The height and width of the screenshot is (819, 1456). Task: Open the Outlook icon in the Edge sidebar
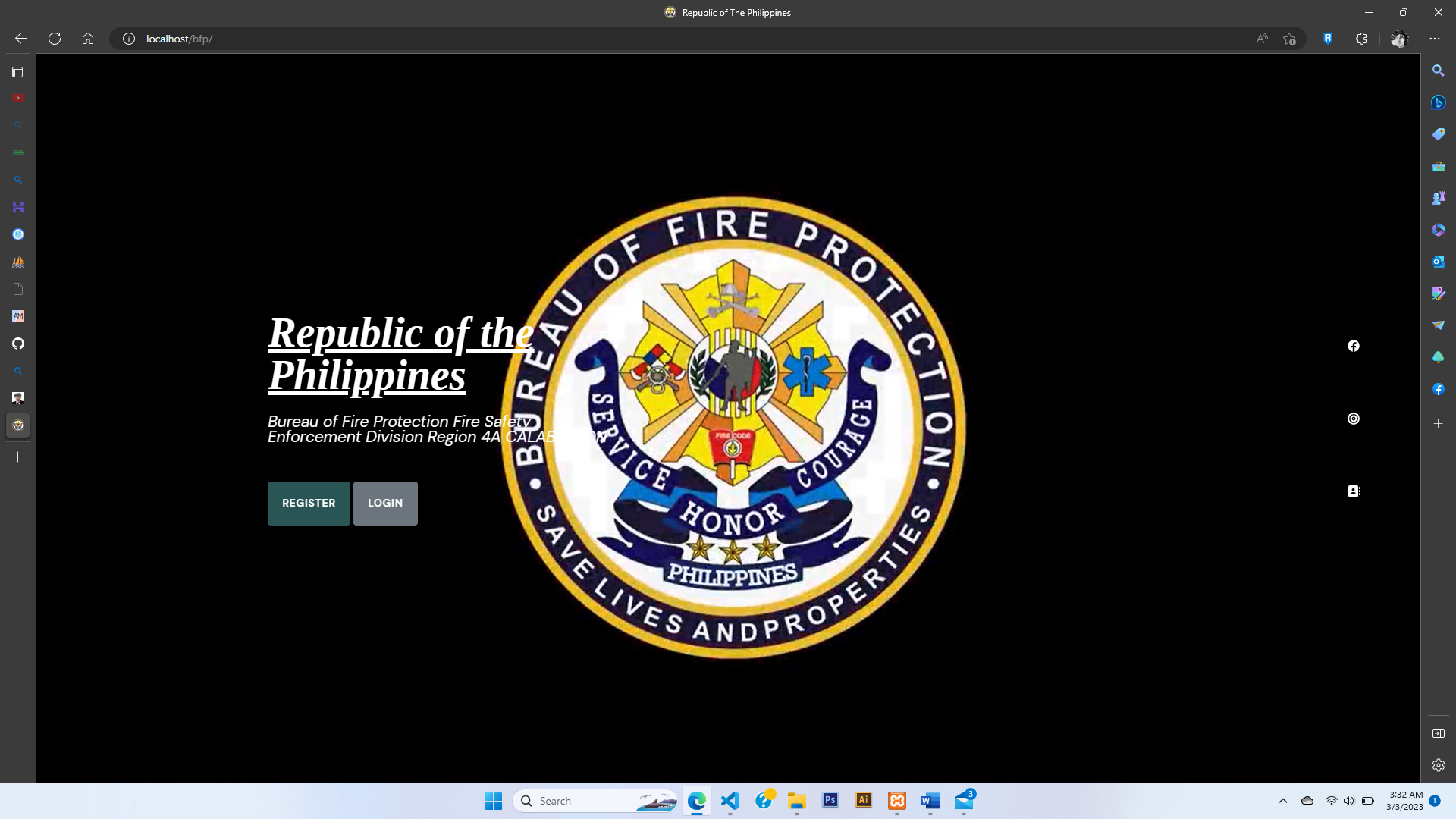(x=1439, y=262)
